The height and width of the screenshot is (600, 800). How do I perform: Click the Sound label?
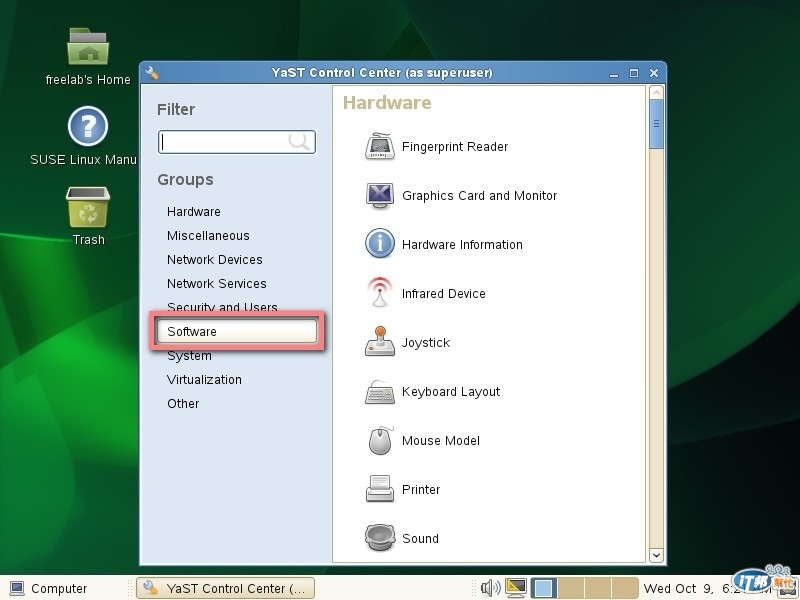coord(420,539)
